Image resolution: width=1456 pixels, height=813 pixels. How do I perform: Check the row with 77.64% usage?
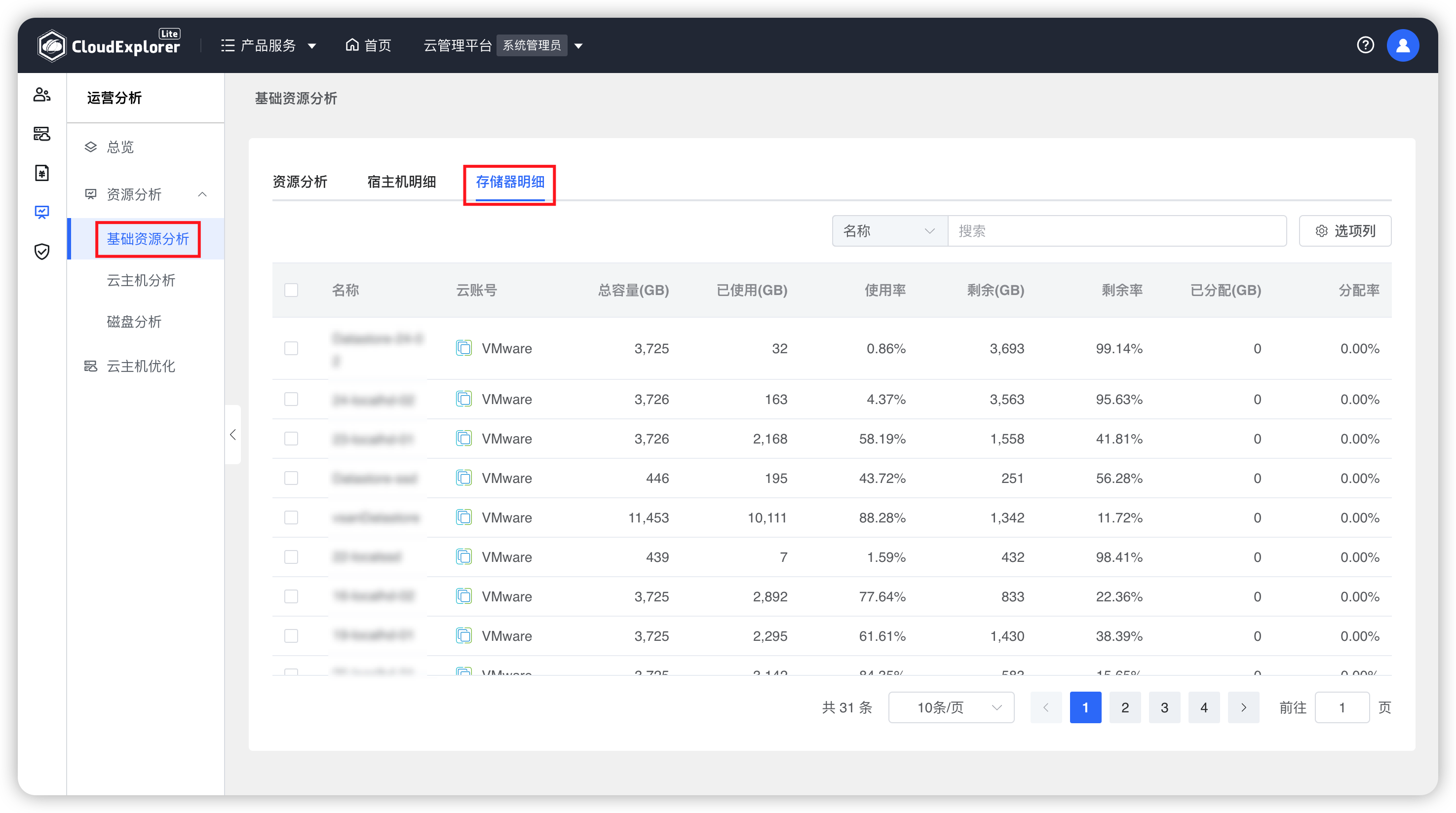coord(291,596)
